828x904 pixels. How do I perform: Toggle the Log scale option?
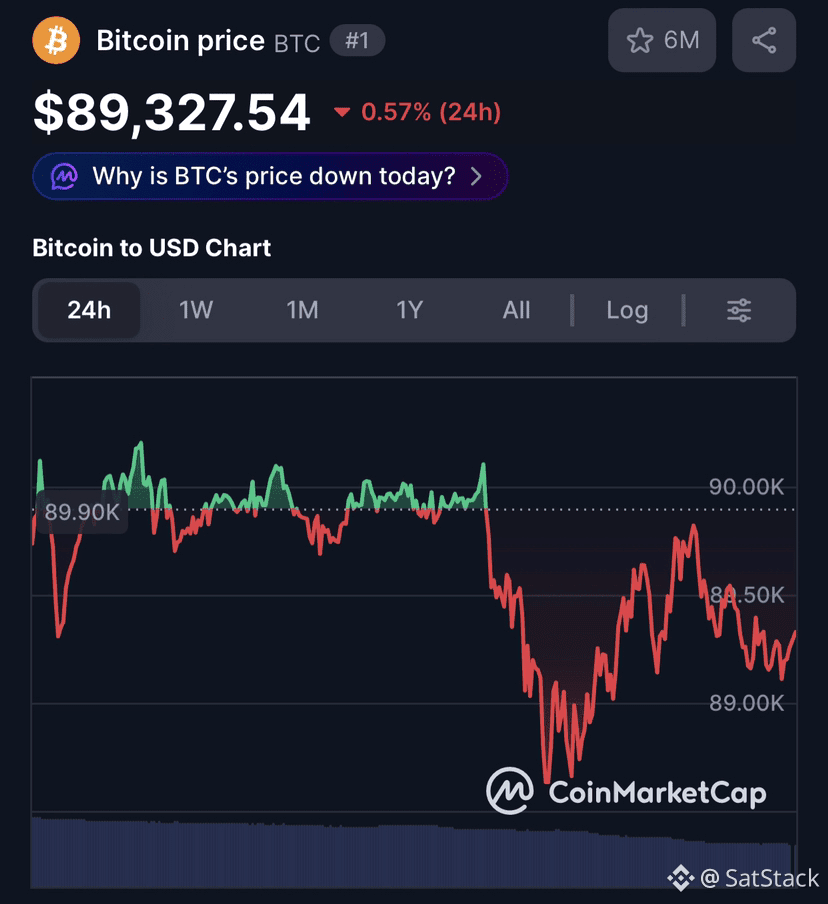tap(627, 310)
